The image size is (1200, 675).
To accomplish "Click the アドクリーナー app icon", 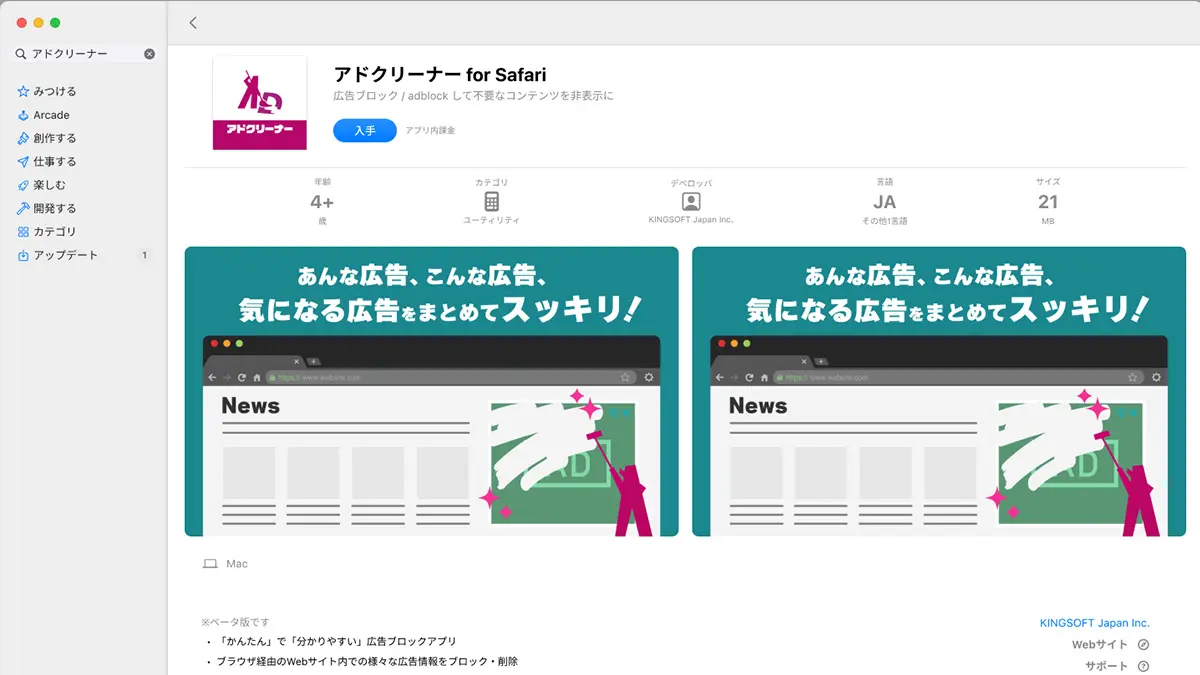I will coord(259,102).
